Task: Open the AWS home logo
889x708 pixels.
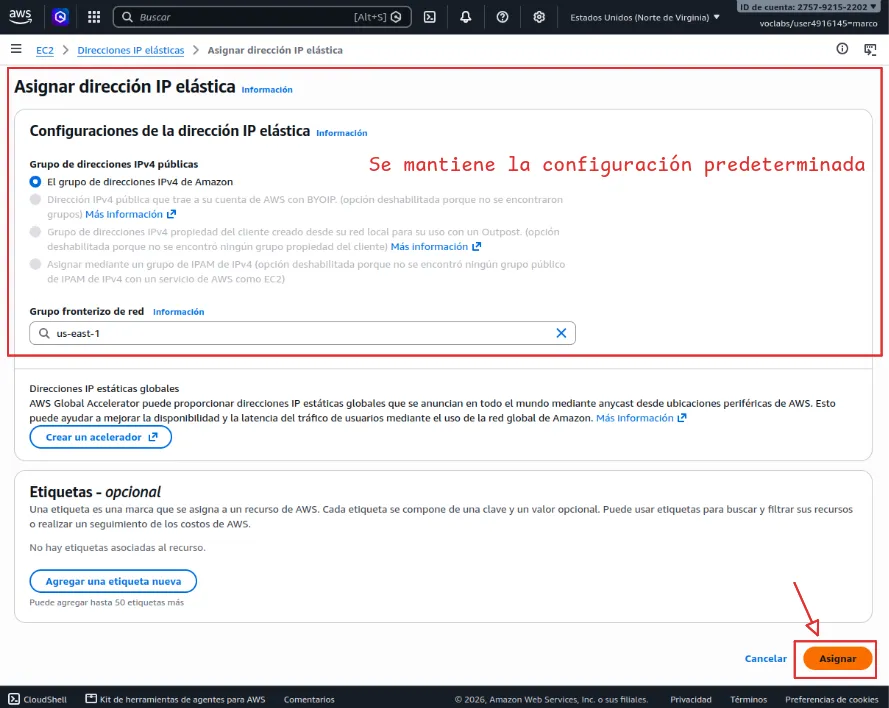Action: point(20,17)
